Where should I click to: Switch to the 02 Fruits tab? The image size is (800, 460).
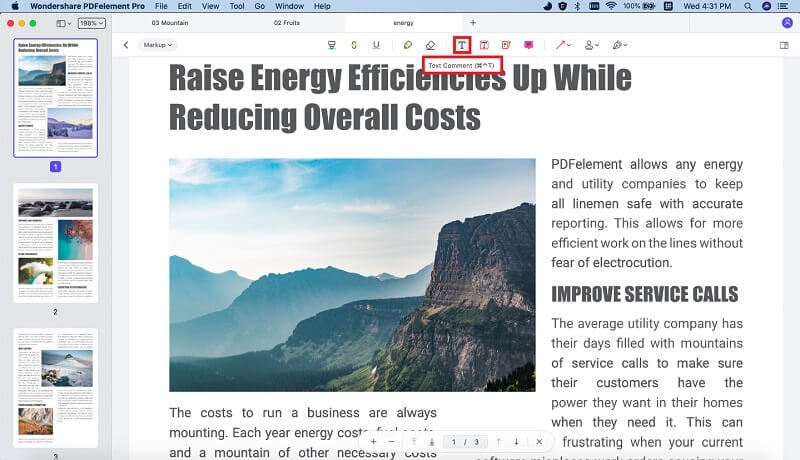click(287, 23)
